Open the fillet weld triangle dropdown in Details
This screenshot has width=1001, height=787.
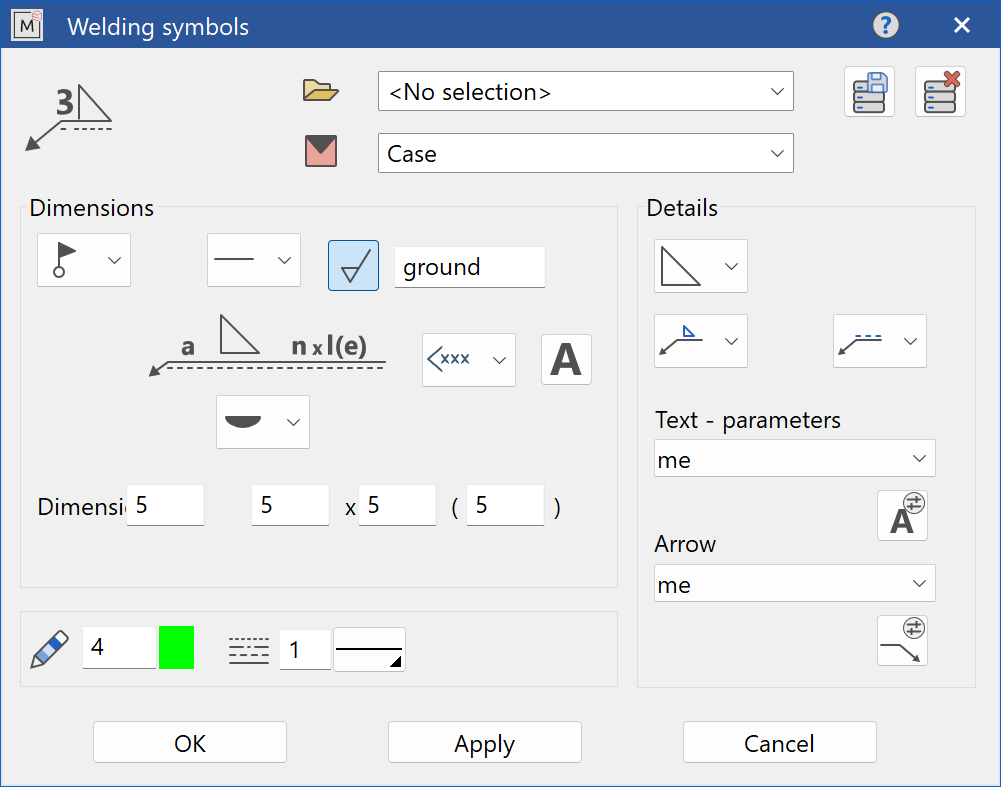[x=700, y=266]
